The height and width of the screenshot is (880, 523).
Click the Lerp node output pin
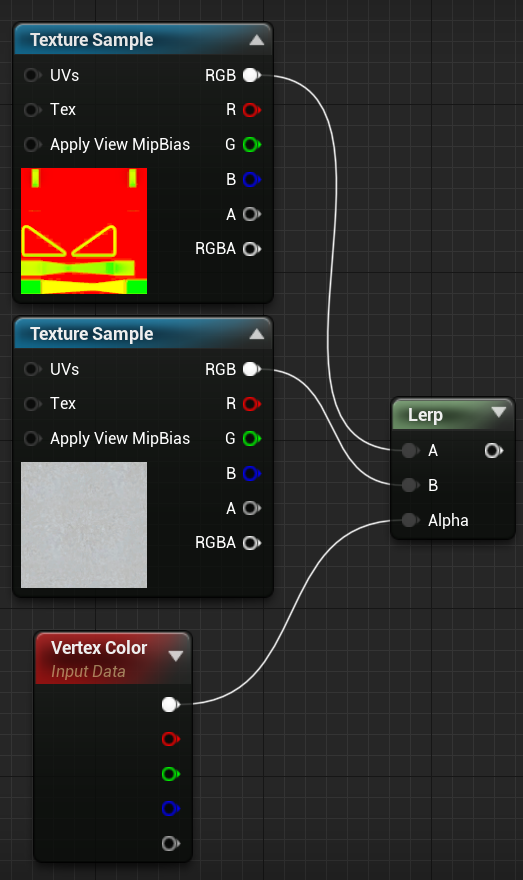click(493, 450)
